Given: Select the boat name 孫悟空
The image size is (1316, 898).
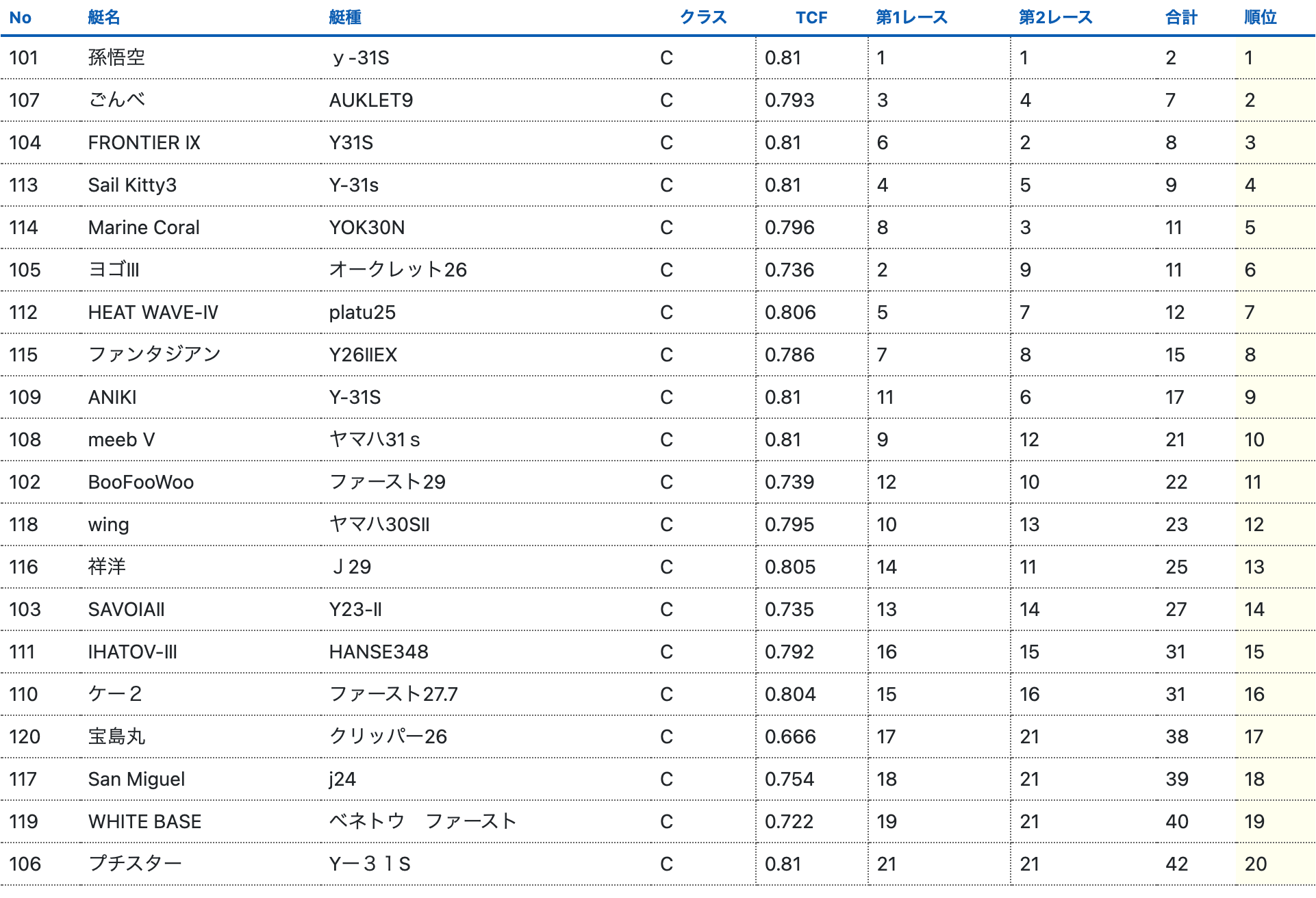Looking at the screenshot, I should (x=117, y=57).
